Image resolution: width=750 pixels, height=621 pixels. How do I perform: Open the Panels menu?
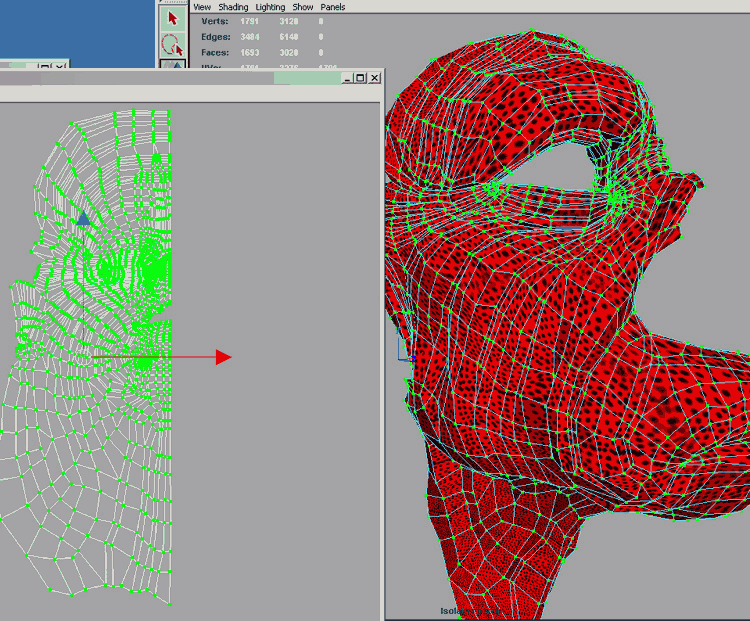point(333,7)
